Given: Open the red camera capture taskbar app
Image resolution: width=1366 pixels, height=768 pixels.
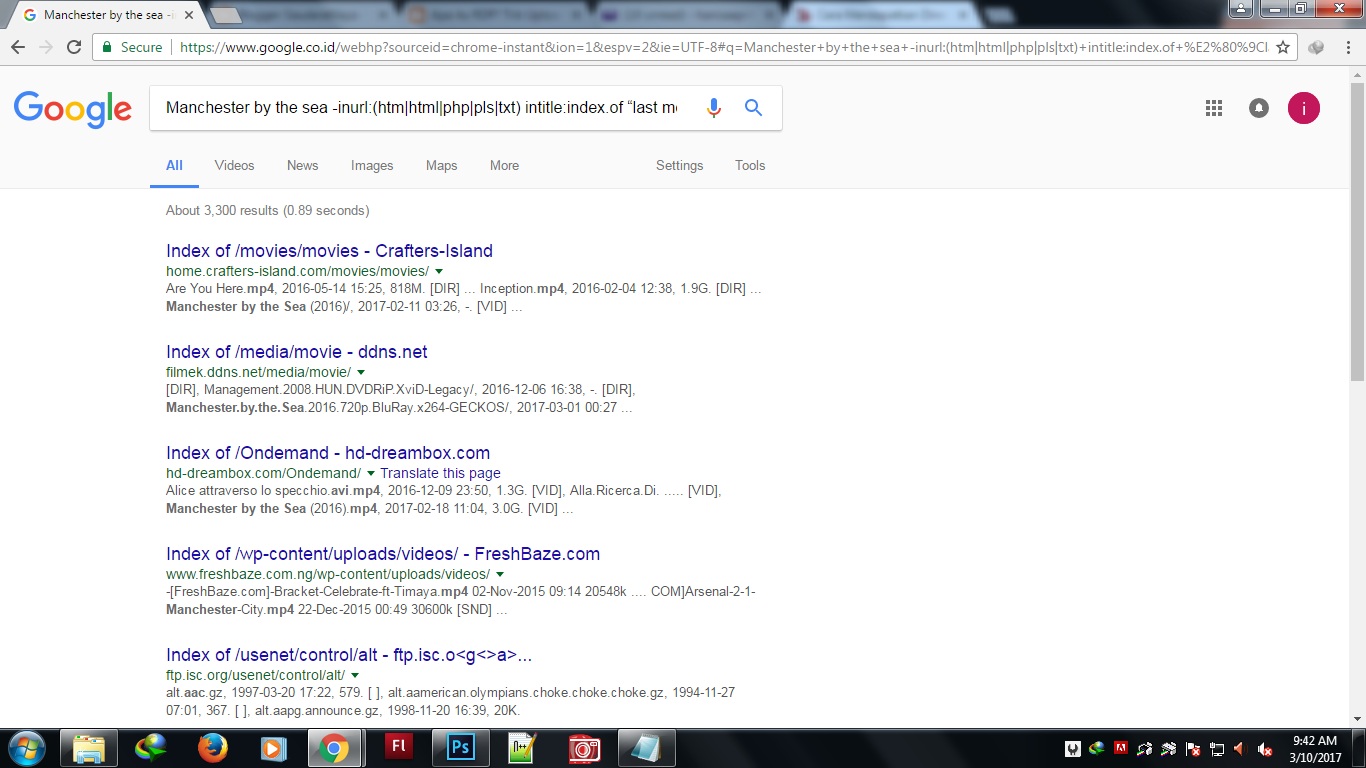Looking at the screenshot, I should pos(585,748).
